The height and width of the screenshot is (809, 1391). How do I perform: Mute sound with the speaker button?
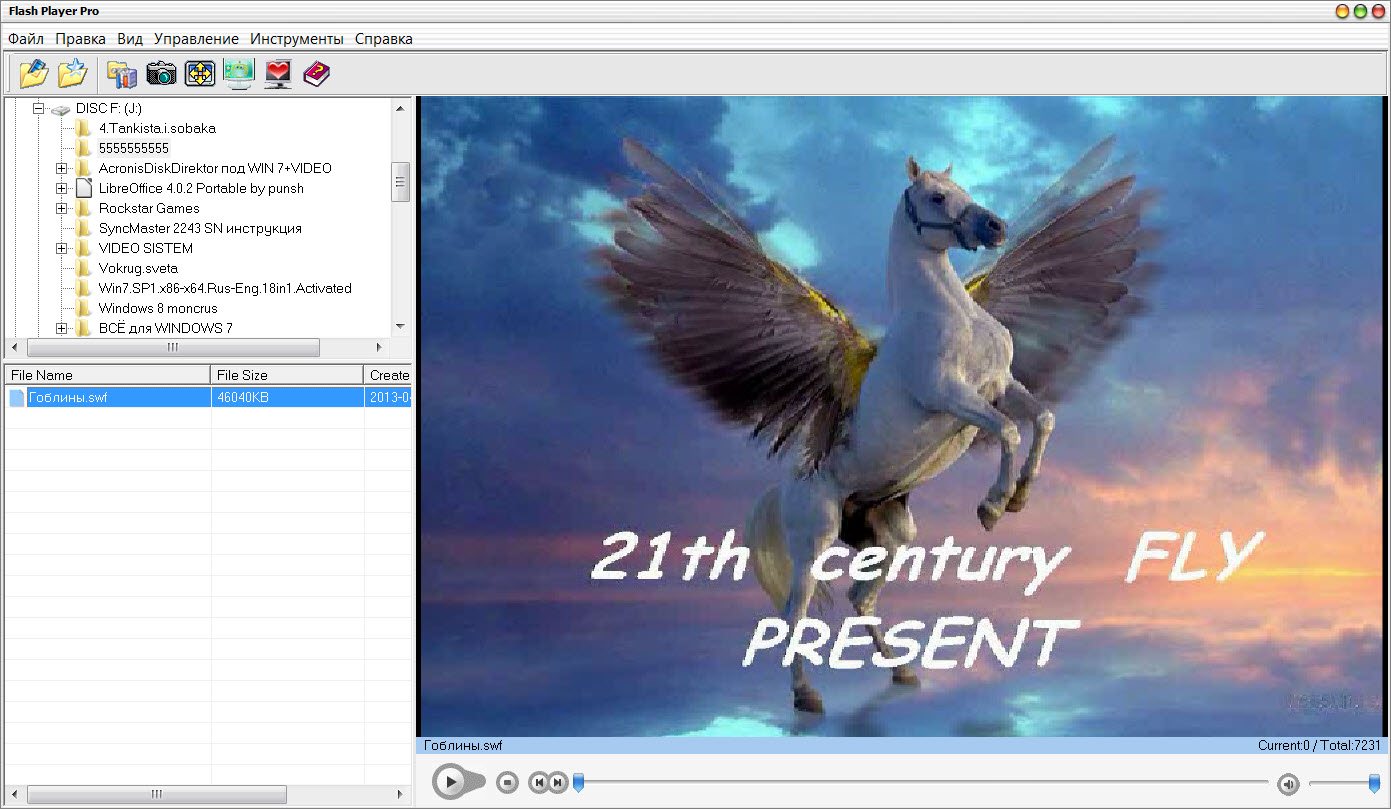(1288, 784)
